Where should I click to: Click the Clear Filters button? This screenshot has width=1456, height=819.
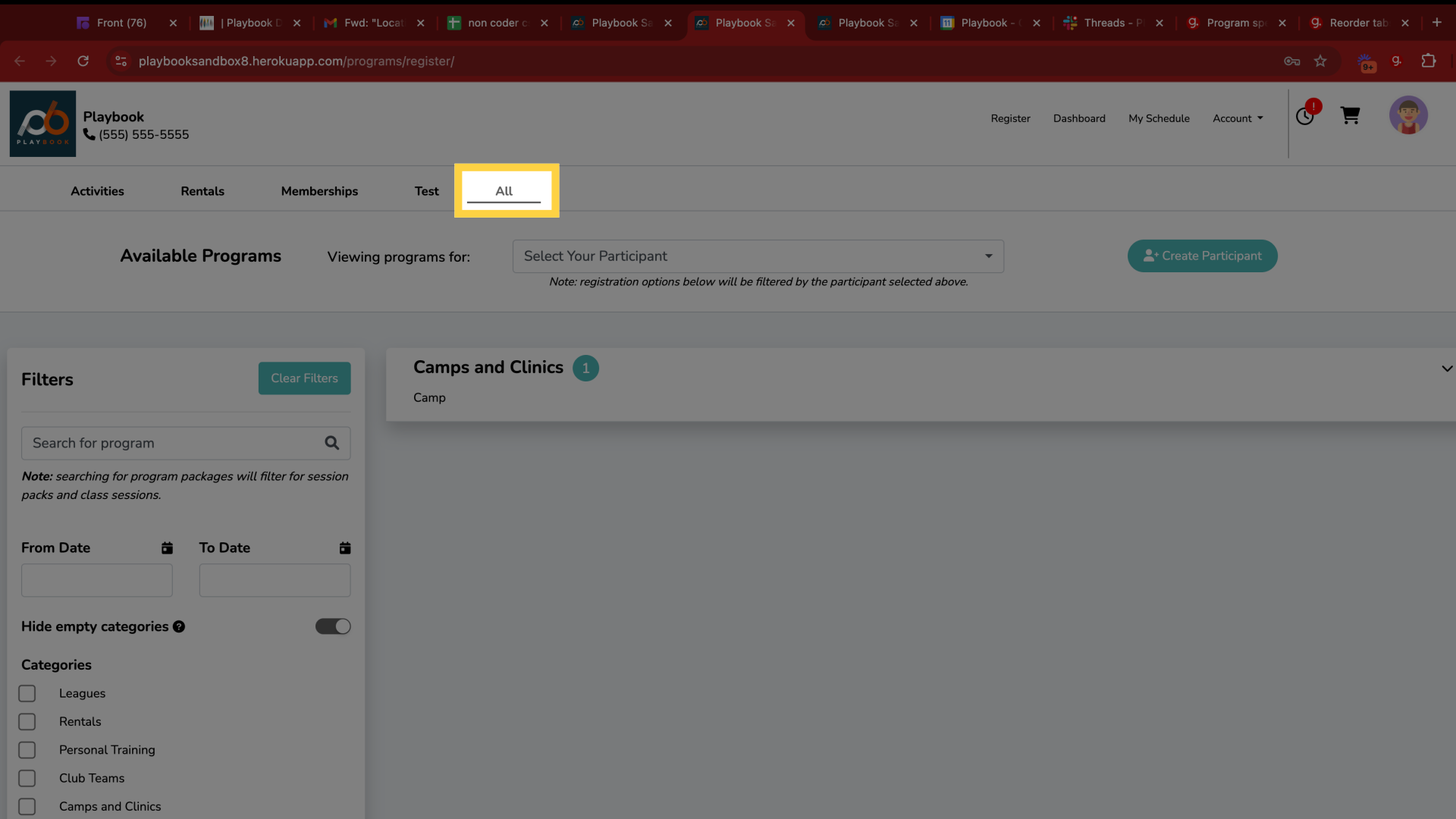pyautogui.click(x=304, y=378)
